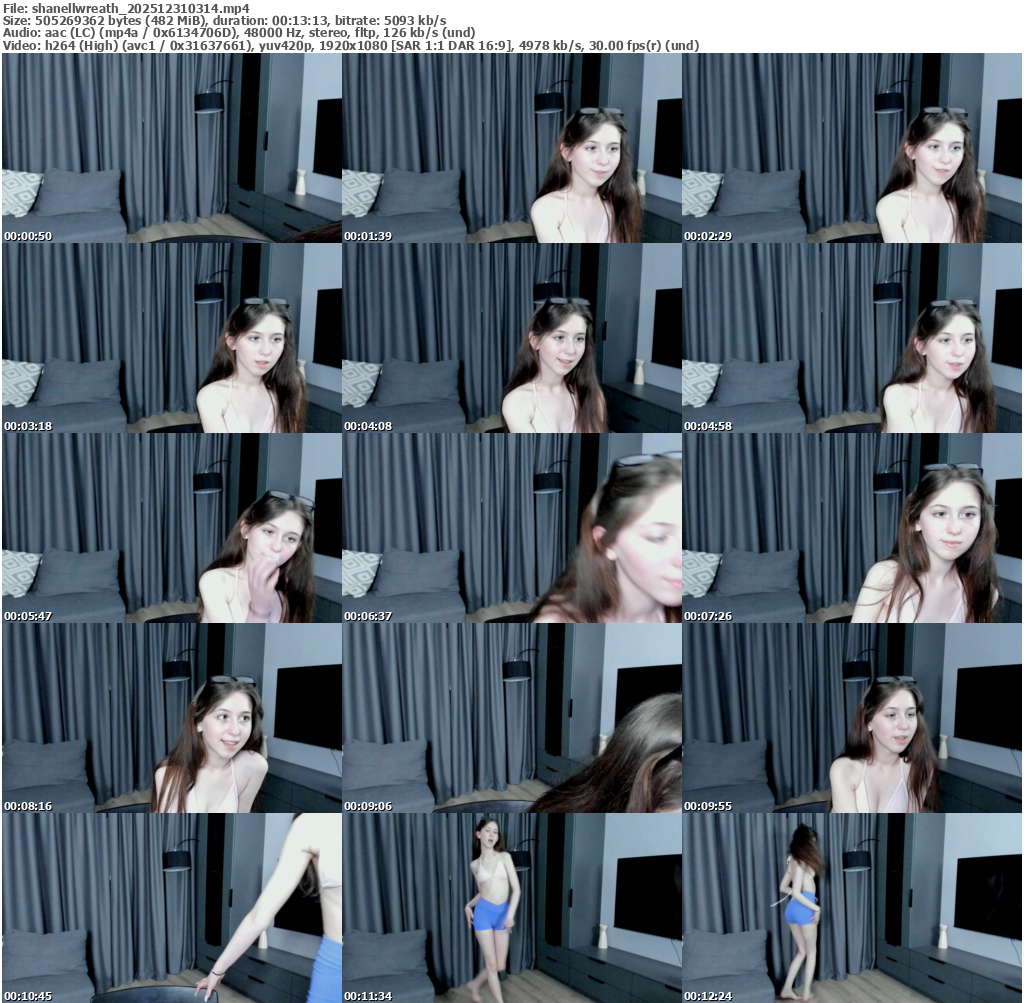The image size is (1024, 1003).
Task: Open the thumbnail timestamped 00:09:06
Action: (x=512, y=718)
